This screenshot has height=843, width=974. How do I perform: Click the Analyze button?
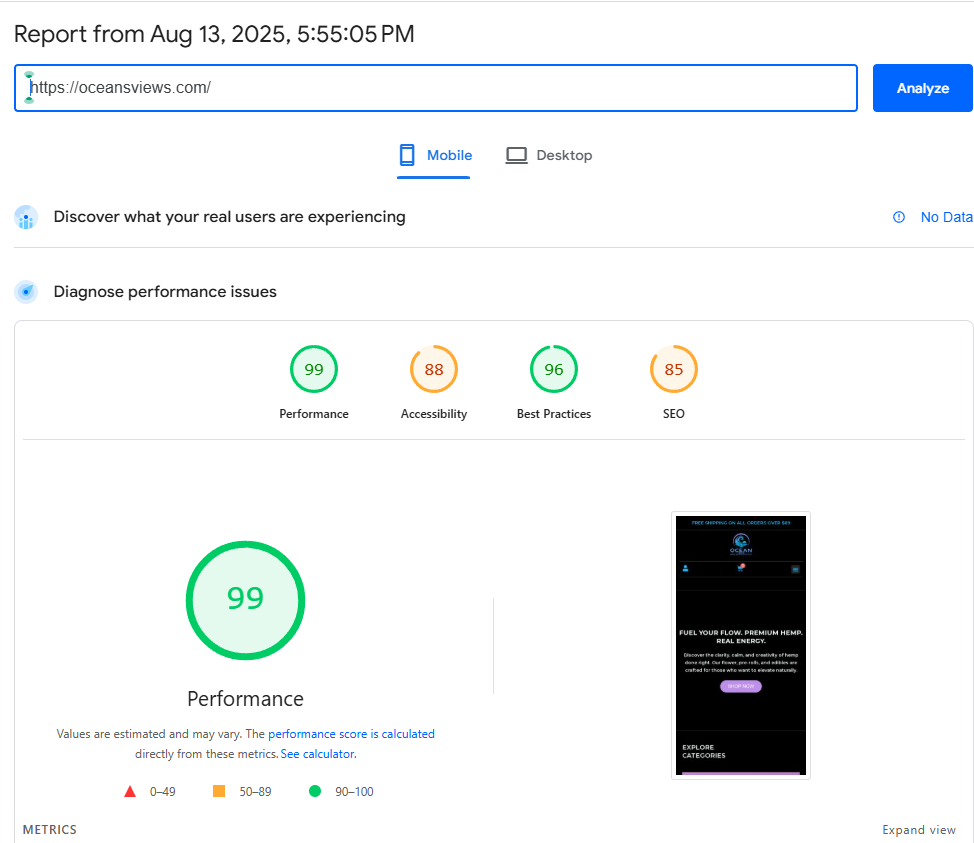pyautogui.click(x=922, y=88)
